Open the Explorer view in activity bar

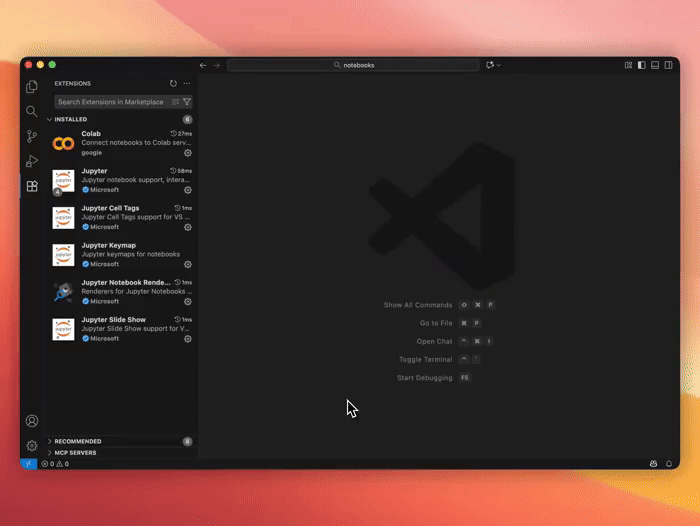(x=32, y=86)
